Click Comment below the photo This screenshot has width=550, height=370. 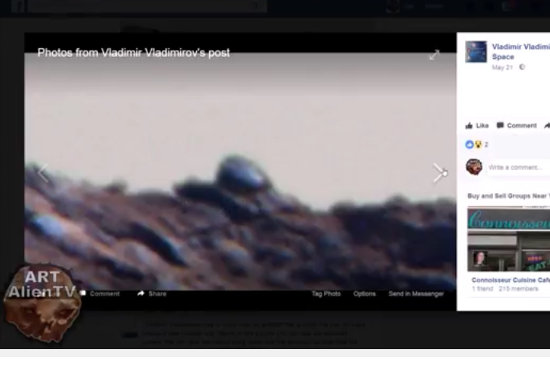click(x=100, y=294)
